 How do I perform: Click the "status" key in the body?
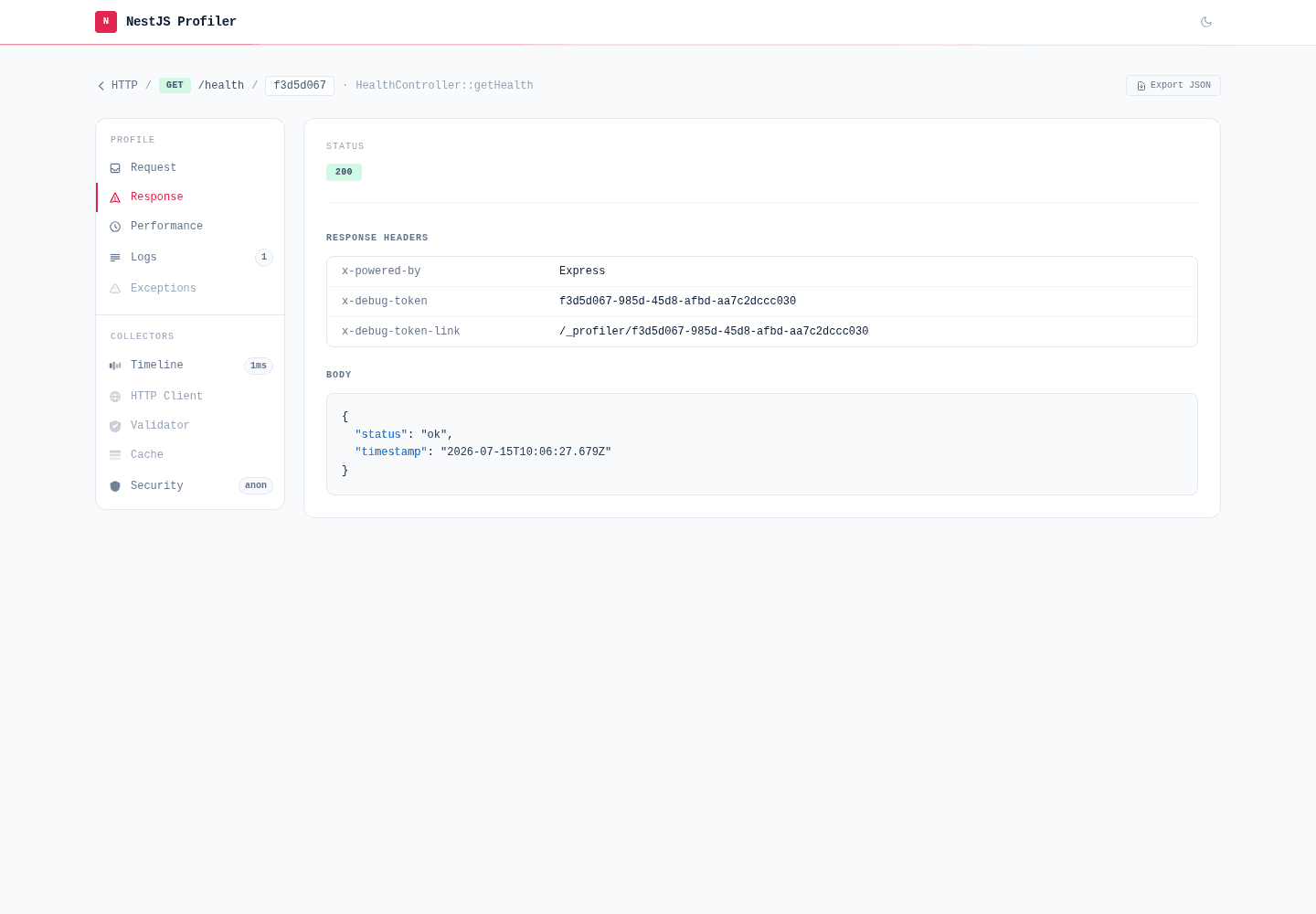[381, 435]
